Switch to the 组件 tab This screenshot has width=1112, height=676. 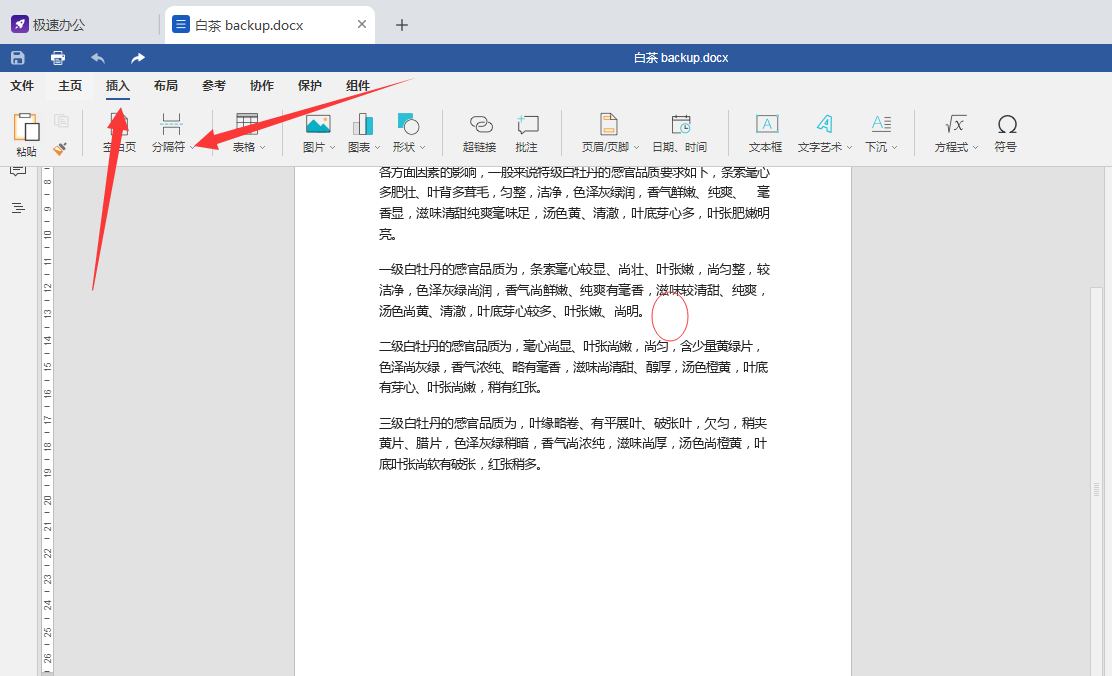(358, 86)
